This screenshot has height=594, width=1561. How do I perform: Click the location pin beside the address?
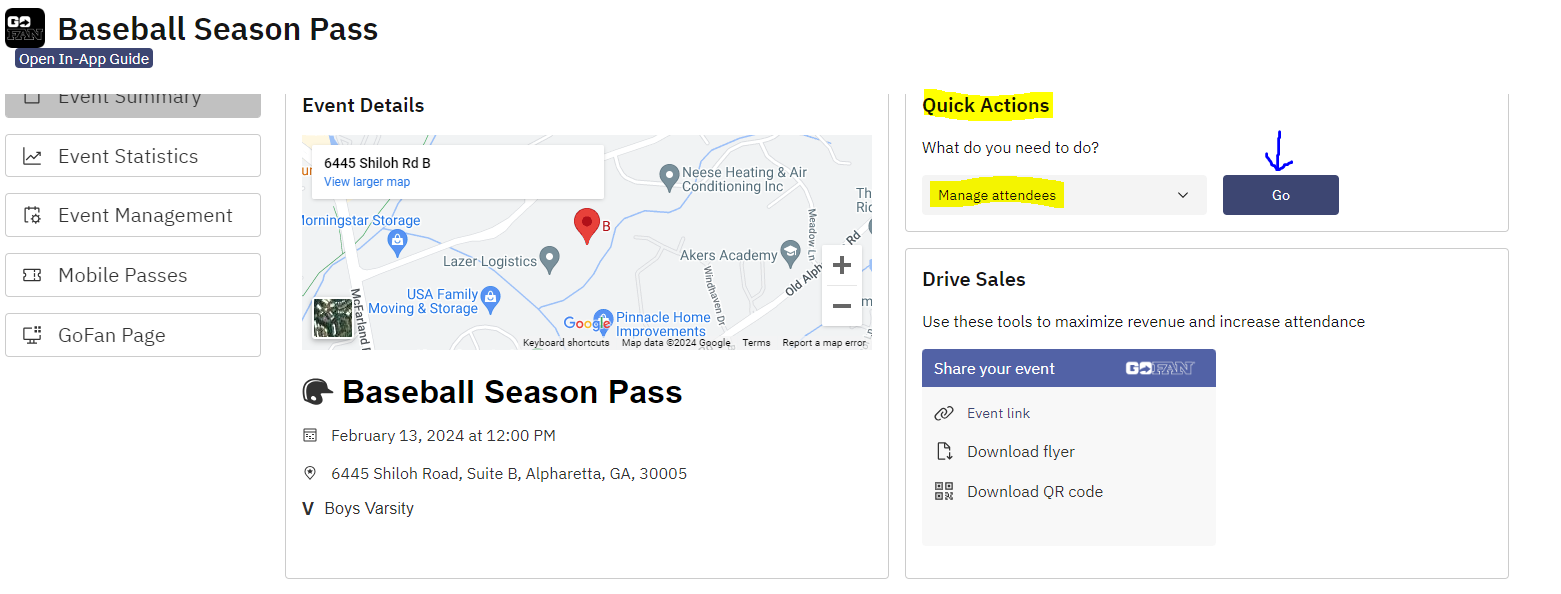(311, 472)
